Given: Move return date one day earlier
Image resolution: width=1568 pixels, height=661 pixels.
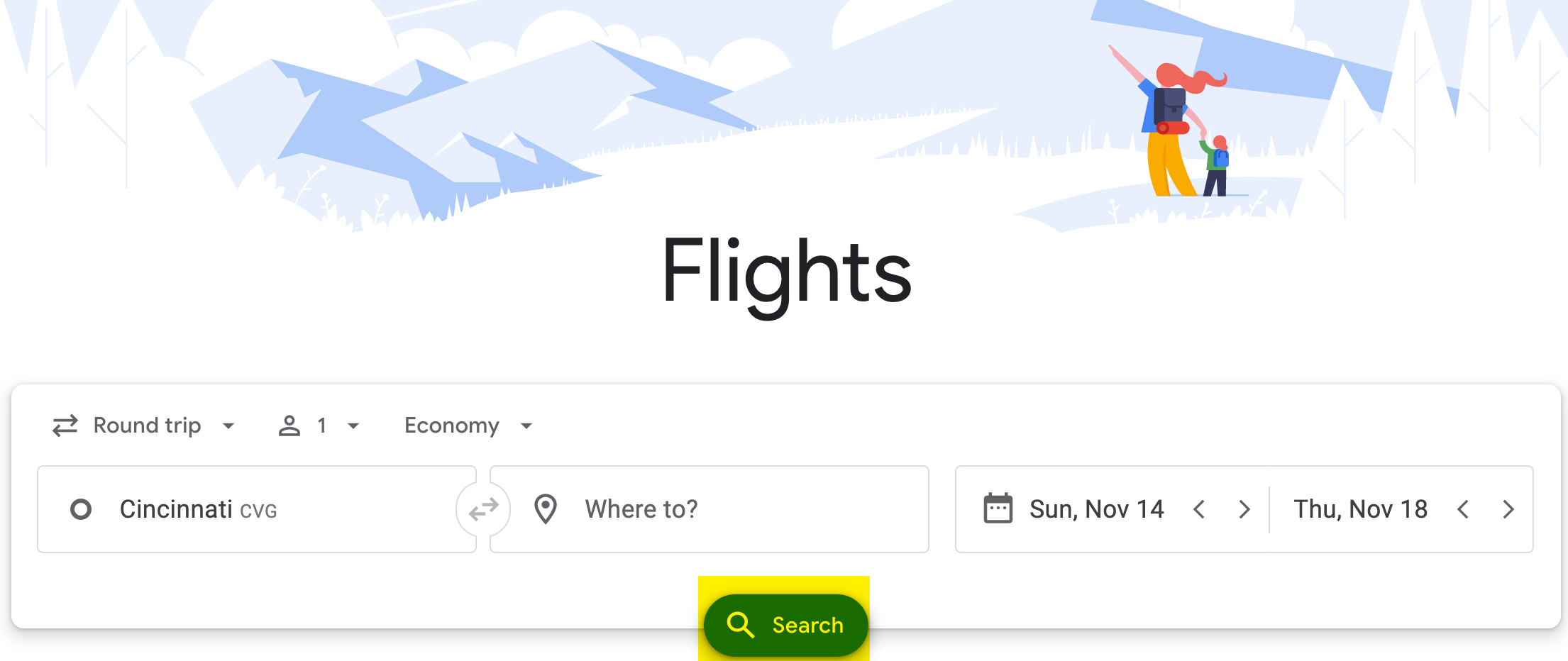Looking at the screenshot, I should point(1463,509).
